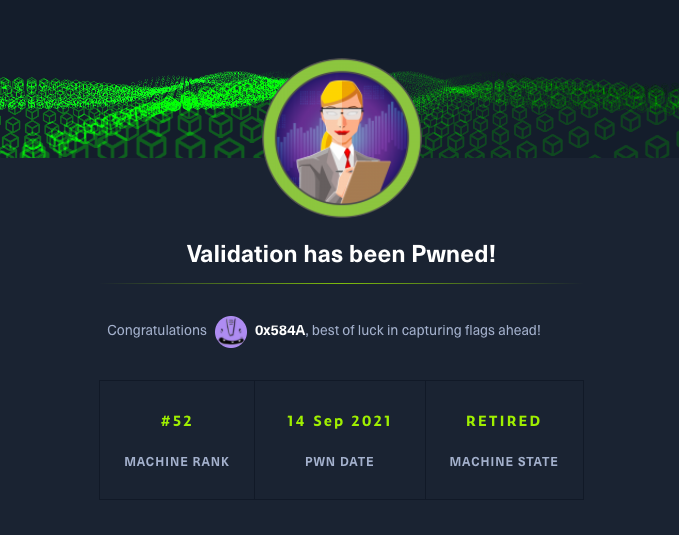This screenshot has width=679, height=535.
Task: Click the word Congratulations
Action: pyautogui.click(x=157, y=331)
